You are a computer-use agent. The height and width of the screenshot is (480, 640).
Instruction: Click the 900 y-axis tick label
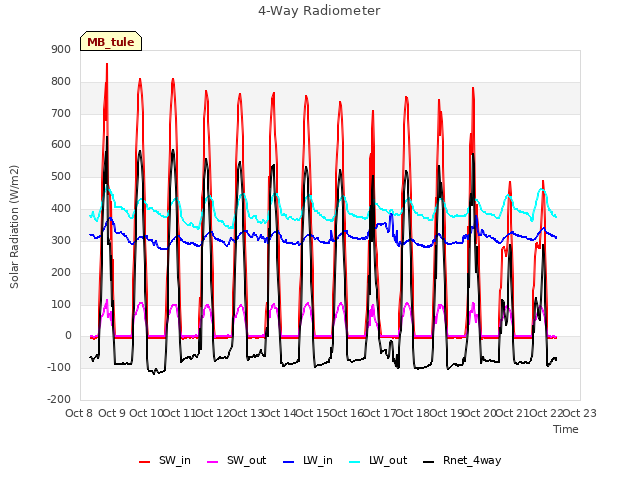point(61,50)
